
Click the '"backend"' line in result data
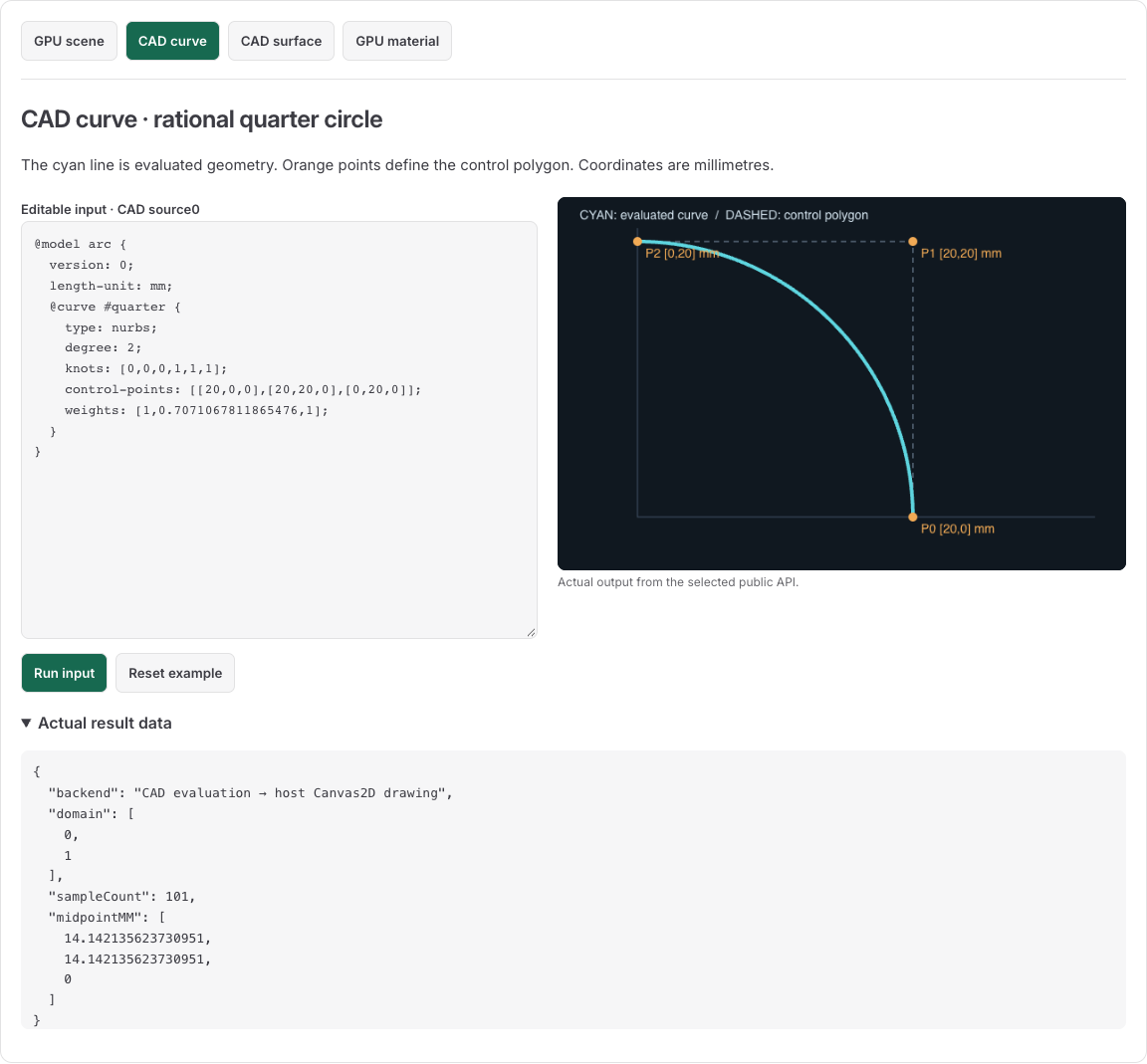[251, 792]
